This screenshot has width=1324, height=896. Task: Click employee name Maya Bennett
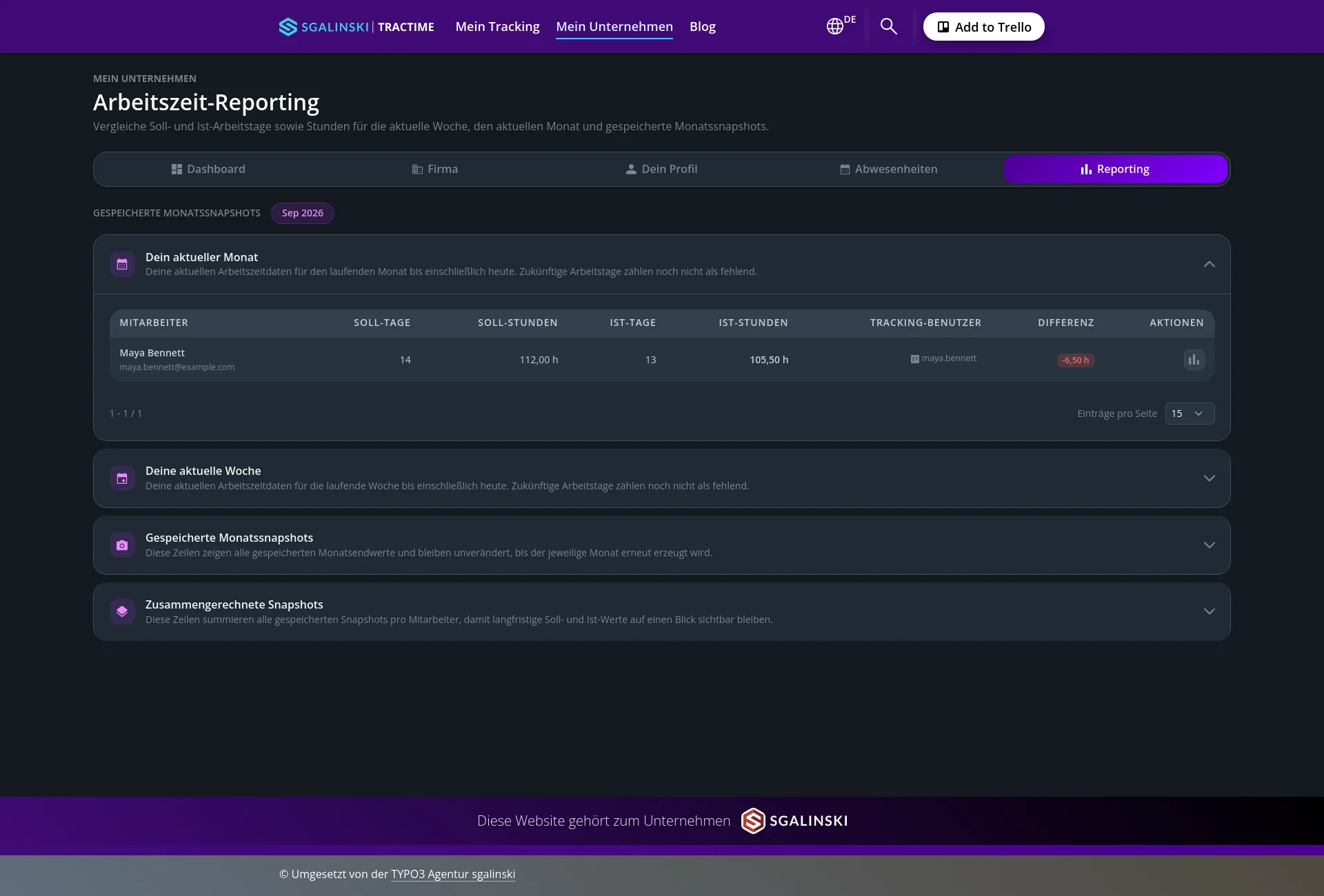point(152,353)
